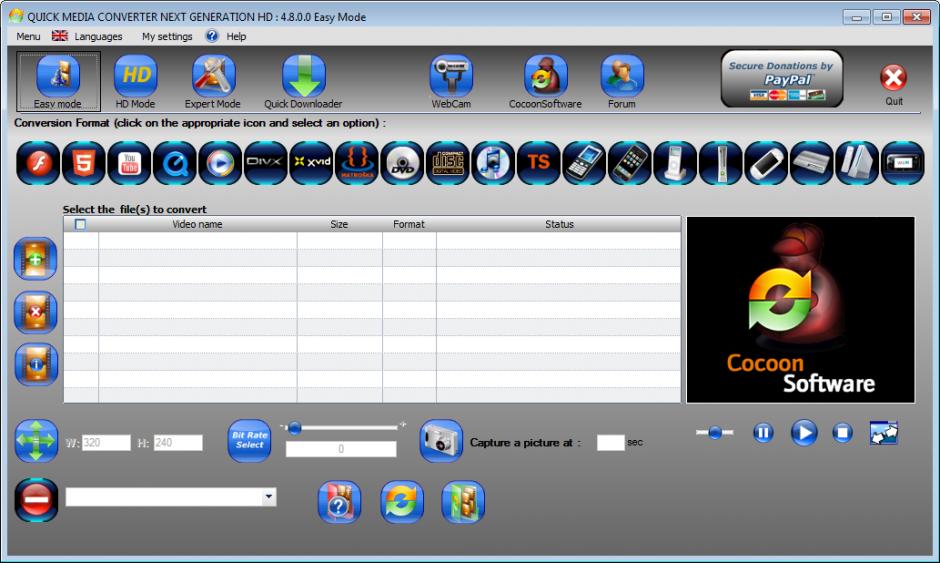
Task: Start conversion with the refresh arrows icon
Action: coord(402,502)
